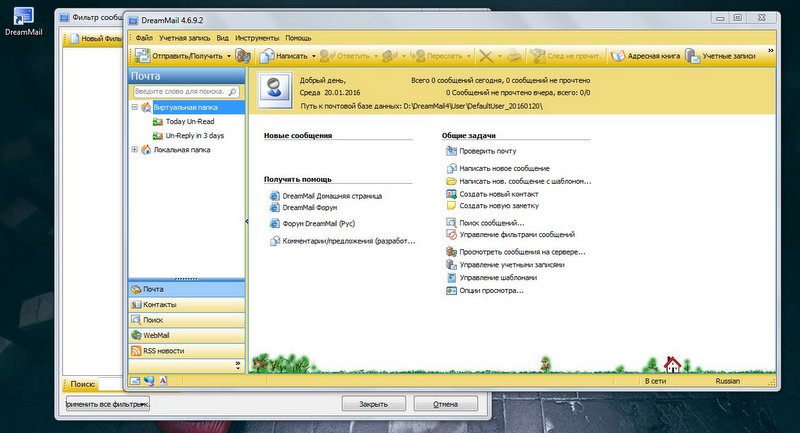Expand the toolbar overflow chevron
The image size is (800, 433).
tap(770, 50)
